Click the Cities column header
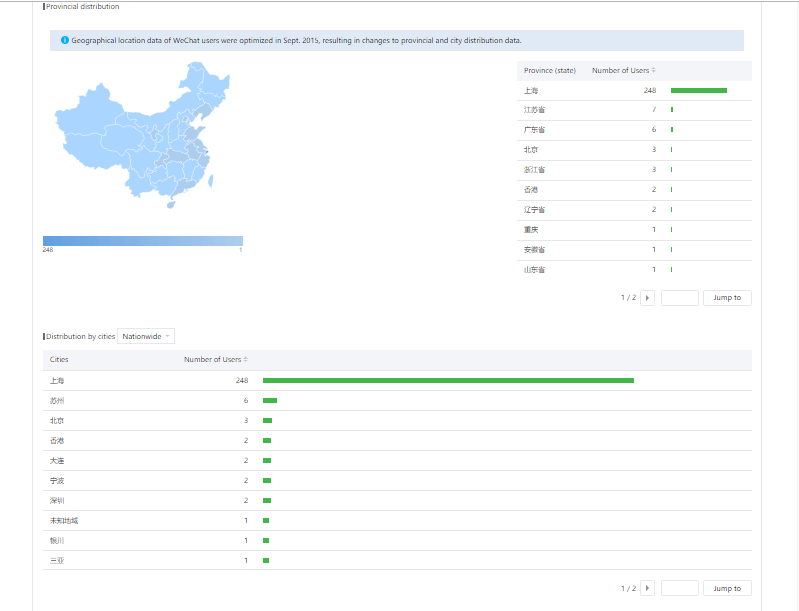Image resolution: width=799 pixels, height=611 pixels. coord(59,360)
